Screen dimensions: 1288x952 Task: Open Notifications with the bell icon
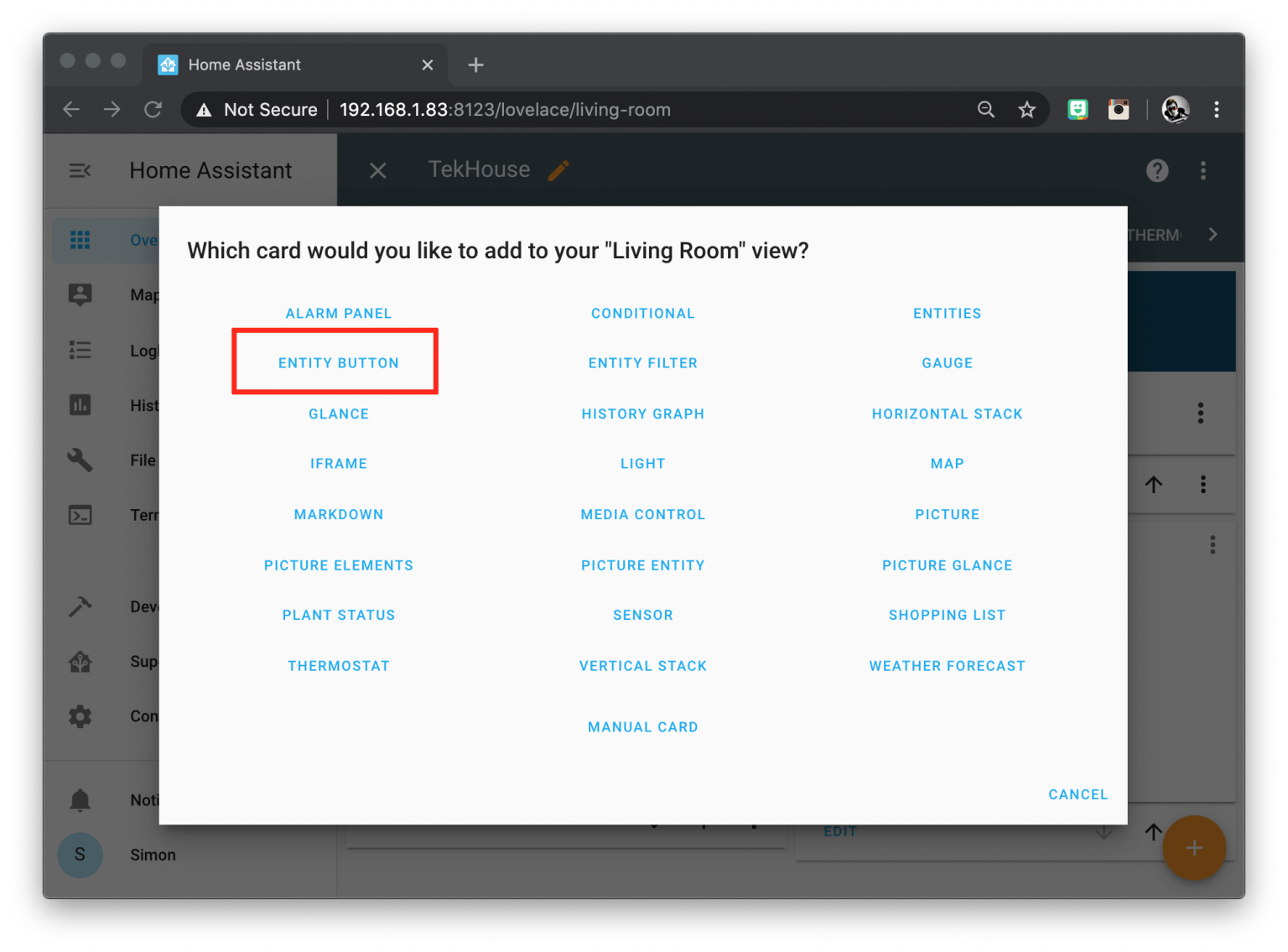click(x=80, y=799)
